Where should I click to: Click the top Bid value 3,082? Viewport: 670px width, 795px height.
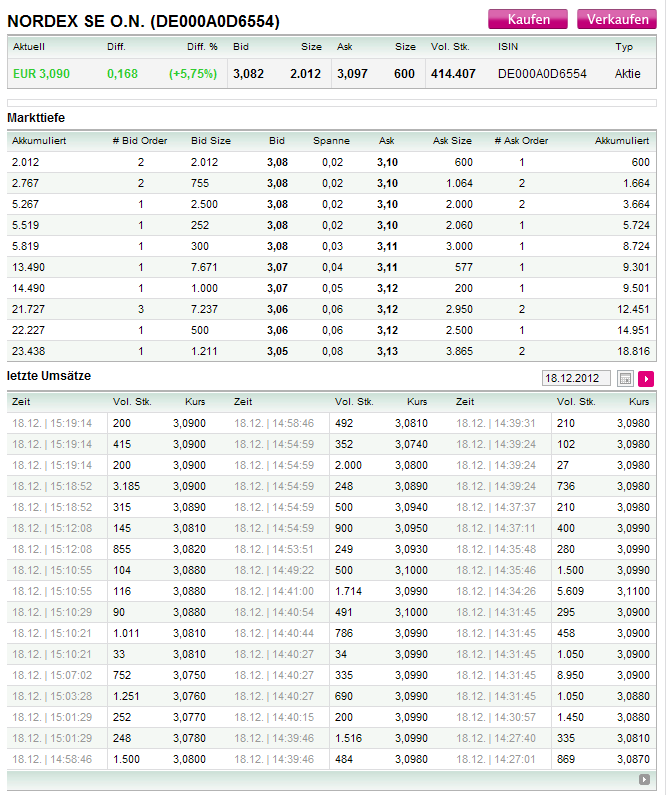click(x=249, y=74)
